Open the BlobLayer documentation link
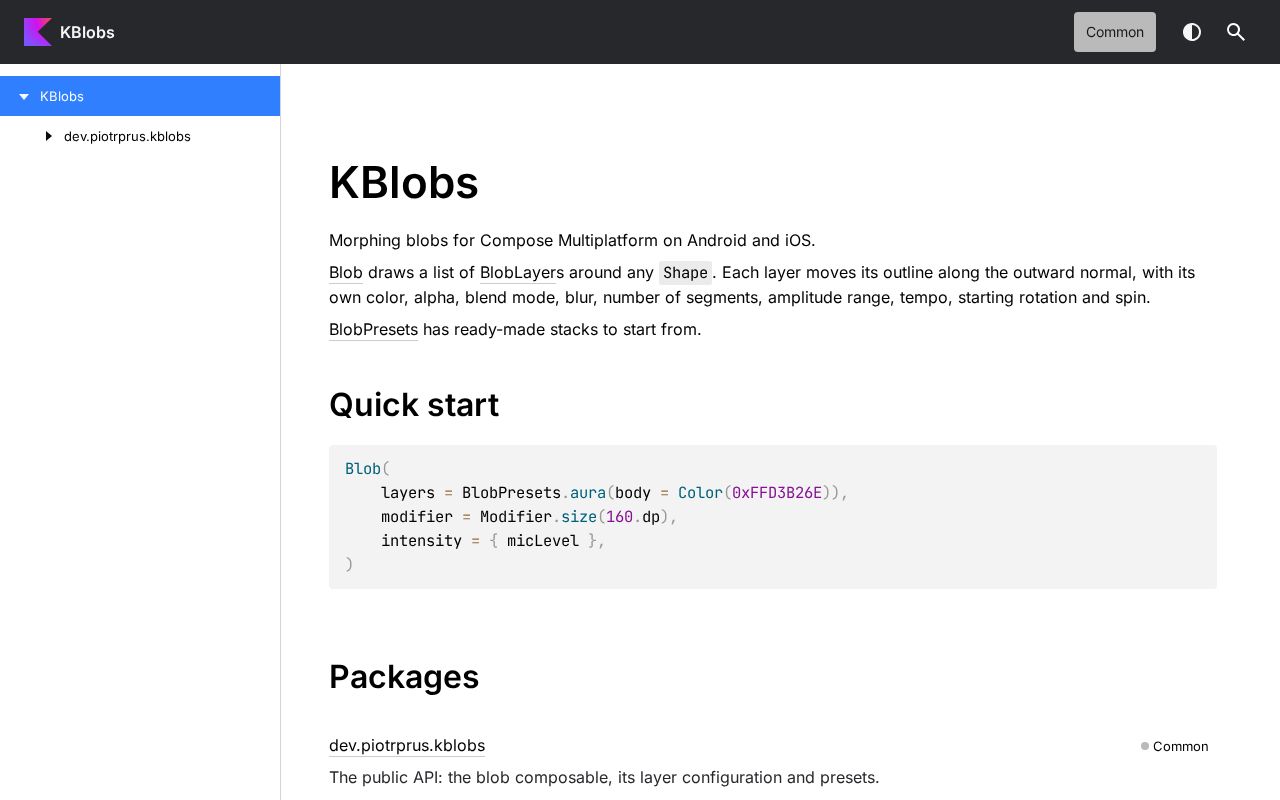 [518, 272]
